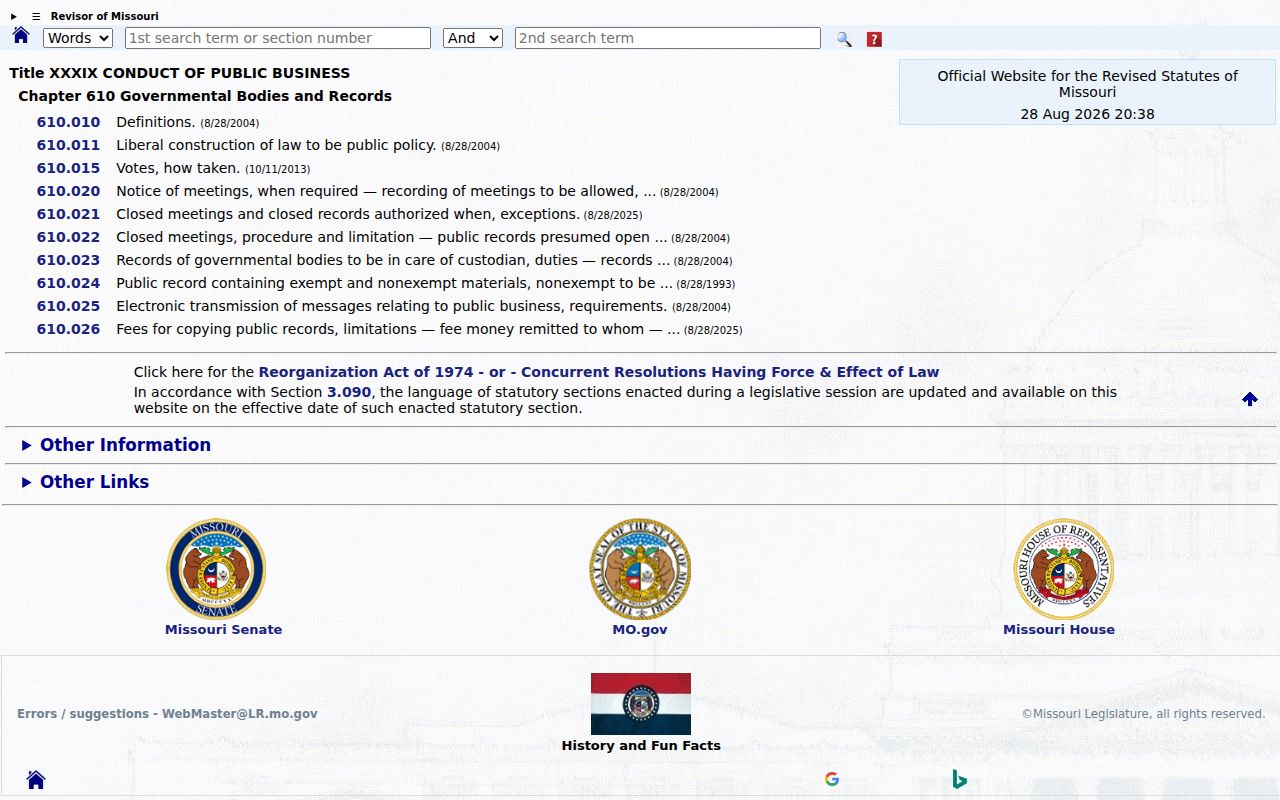Click the Google icon in footer
The width and height of the screenshot is (1280, 800).
[832, 779]
